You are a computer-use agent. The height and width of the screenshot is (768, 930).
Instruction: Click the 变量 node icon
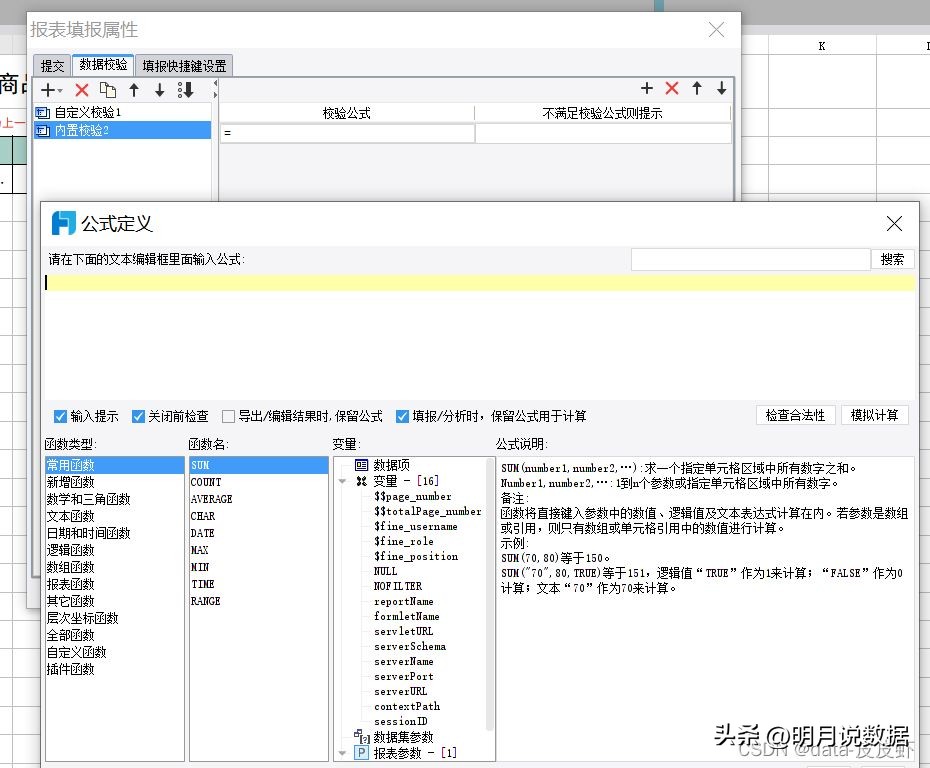pyautogui.click(x=361, y=481)
